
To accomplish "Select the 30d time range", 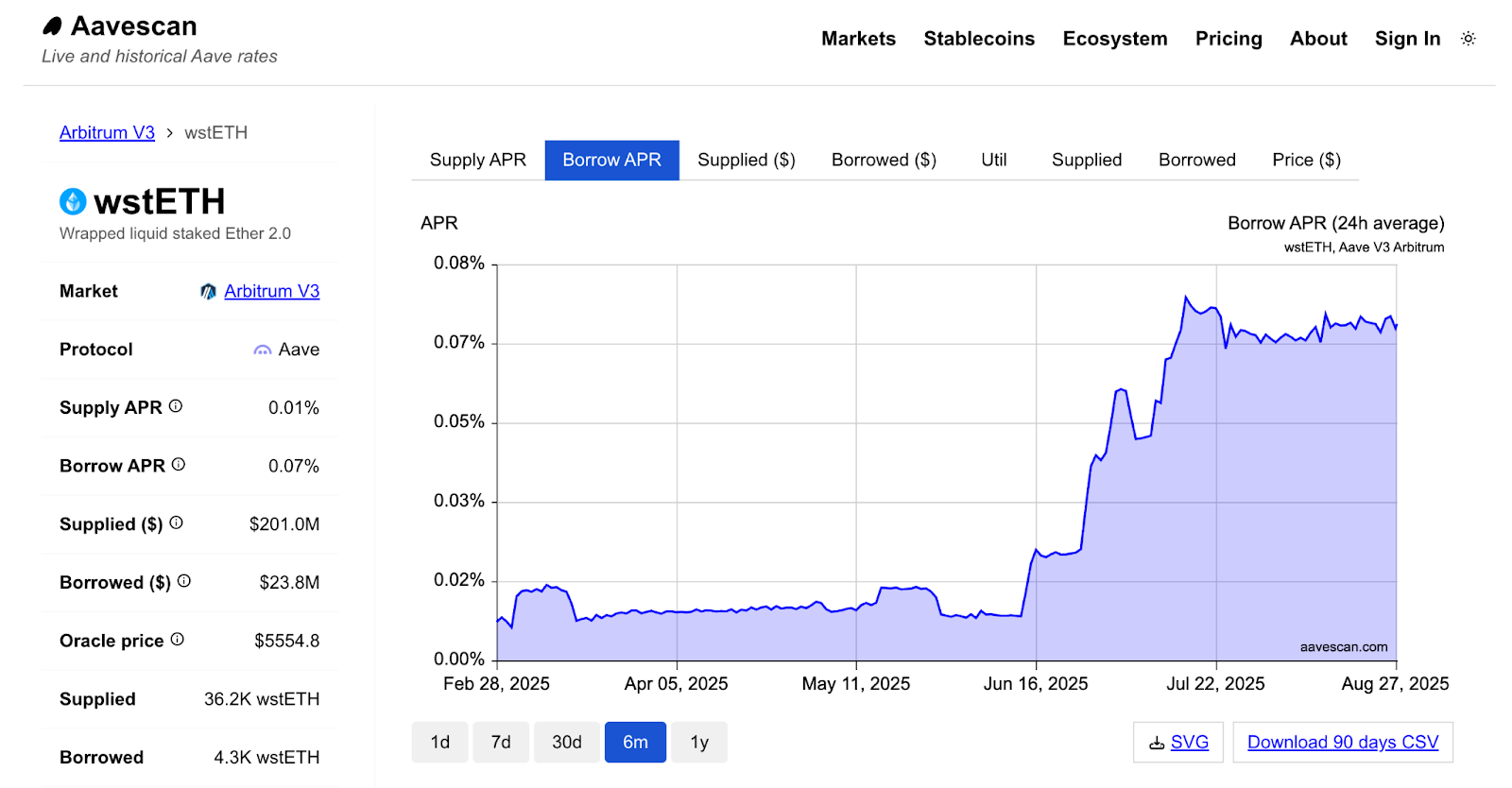I will tap(566, 743).
